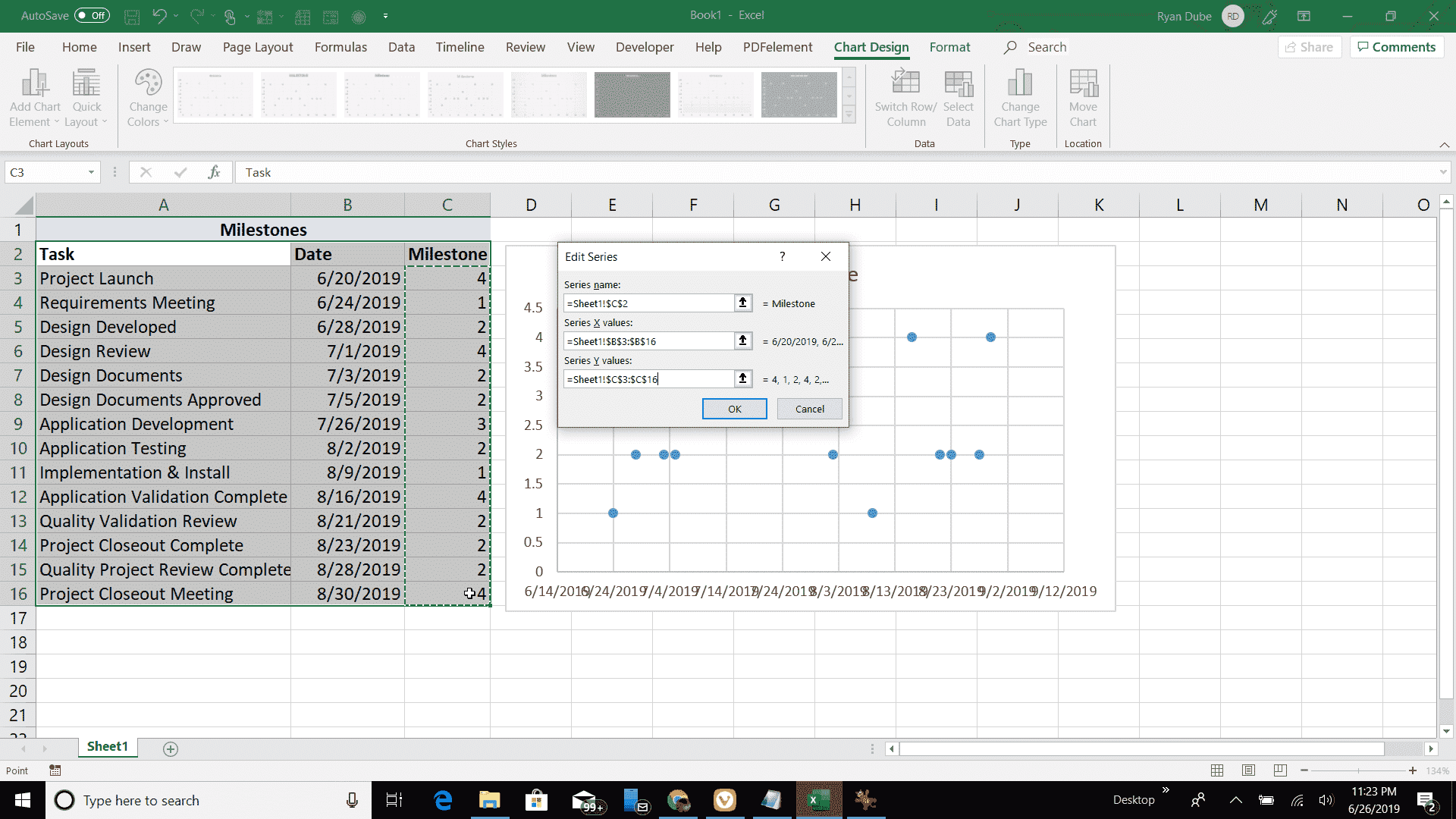Screen dimensions: 1456x819
Task: Select the dark gray chart style thumbnail
Action: coord(632,95)
